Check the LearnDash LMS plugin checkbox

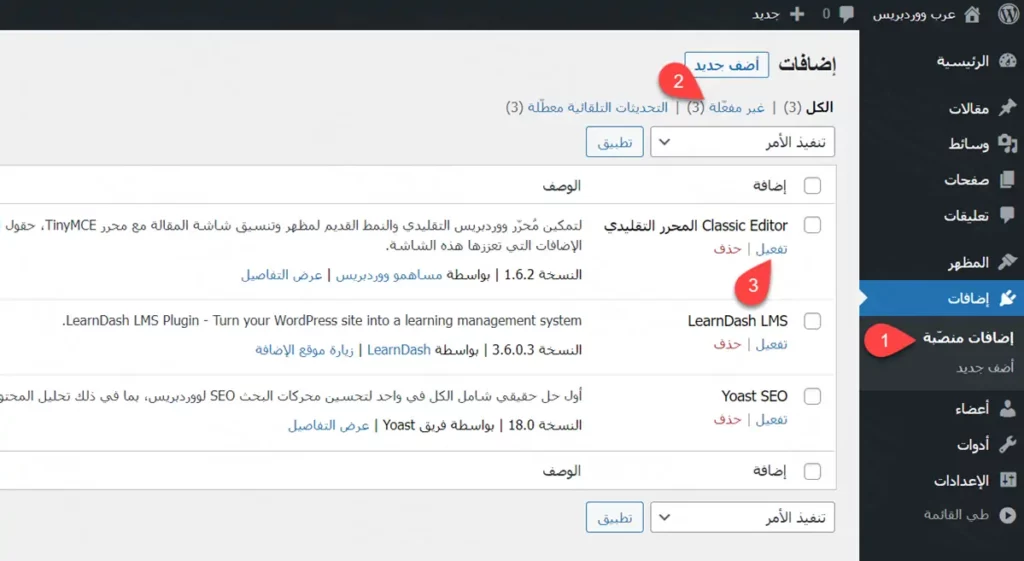tap(812, 321)
